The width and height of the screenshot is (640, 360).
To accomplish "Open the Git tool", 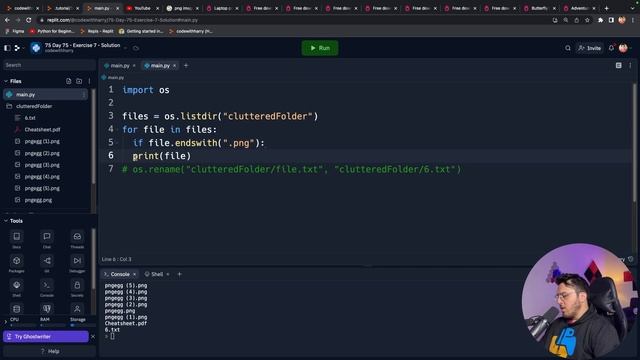I will [47, 263].
